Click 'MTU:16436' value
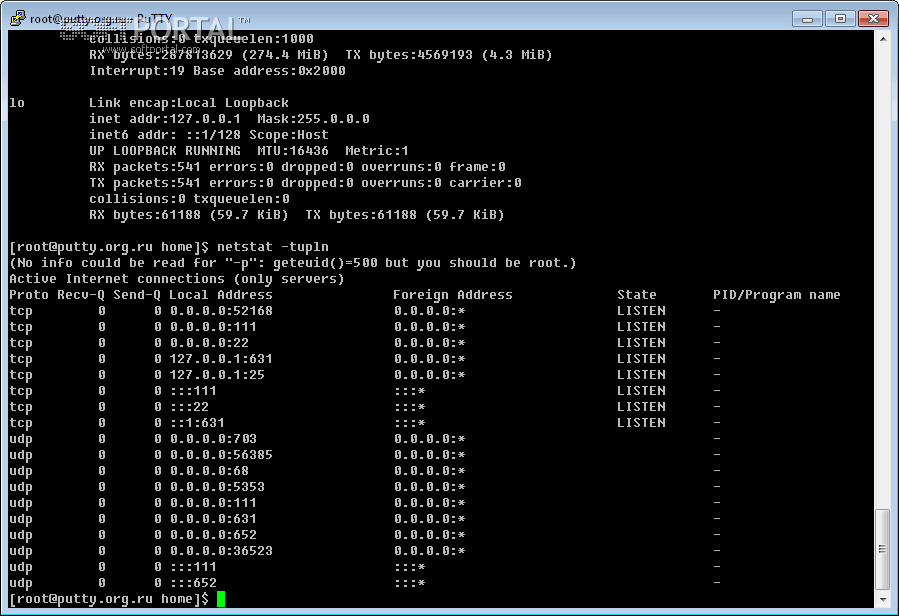Image resolution: width=899 pixels, height=616 pixels. click(293, 151)
